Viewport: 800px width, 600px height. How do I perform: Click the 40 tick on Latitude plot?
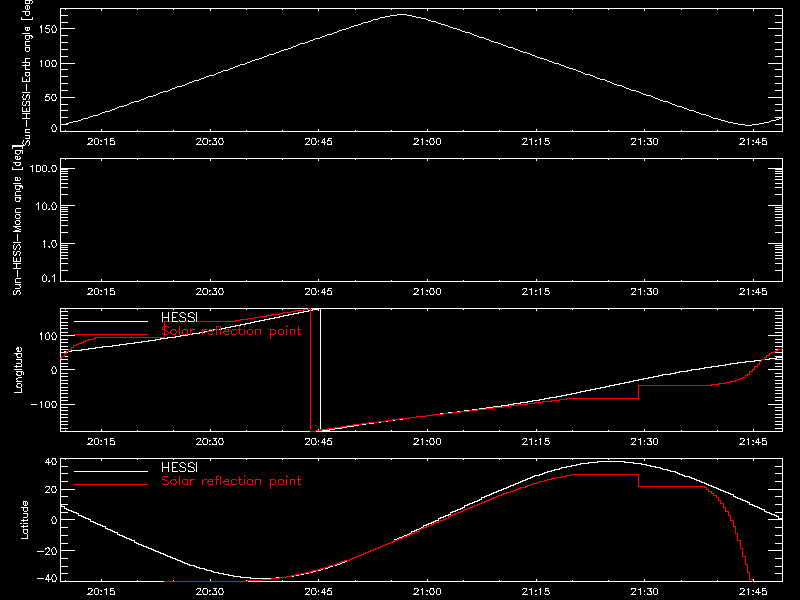51,462
